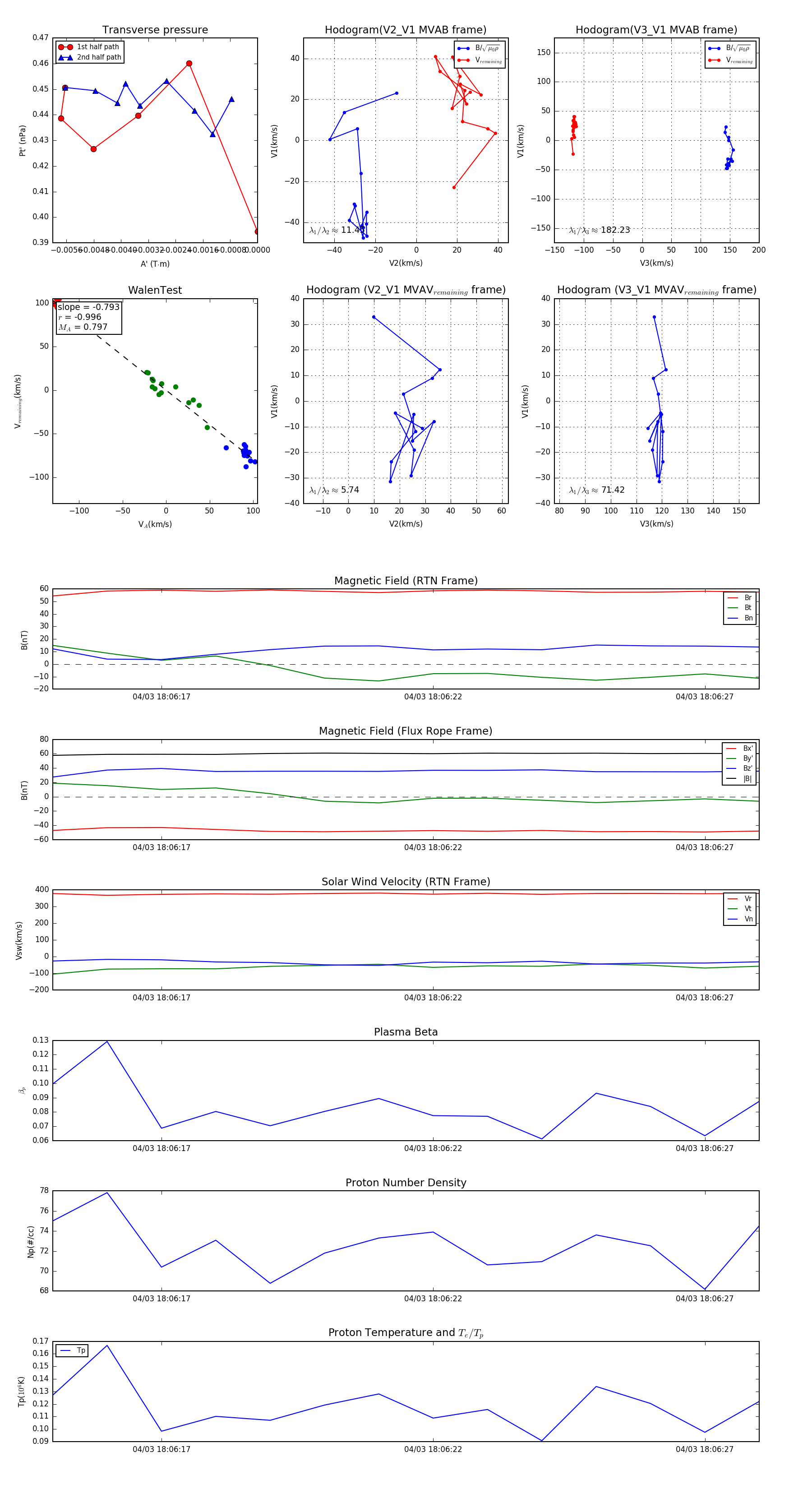Select the "Hodogram(V2_V1 MVAB frame)" title

(406, 30)
